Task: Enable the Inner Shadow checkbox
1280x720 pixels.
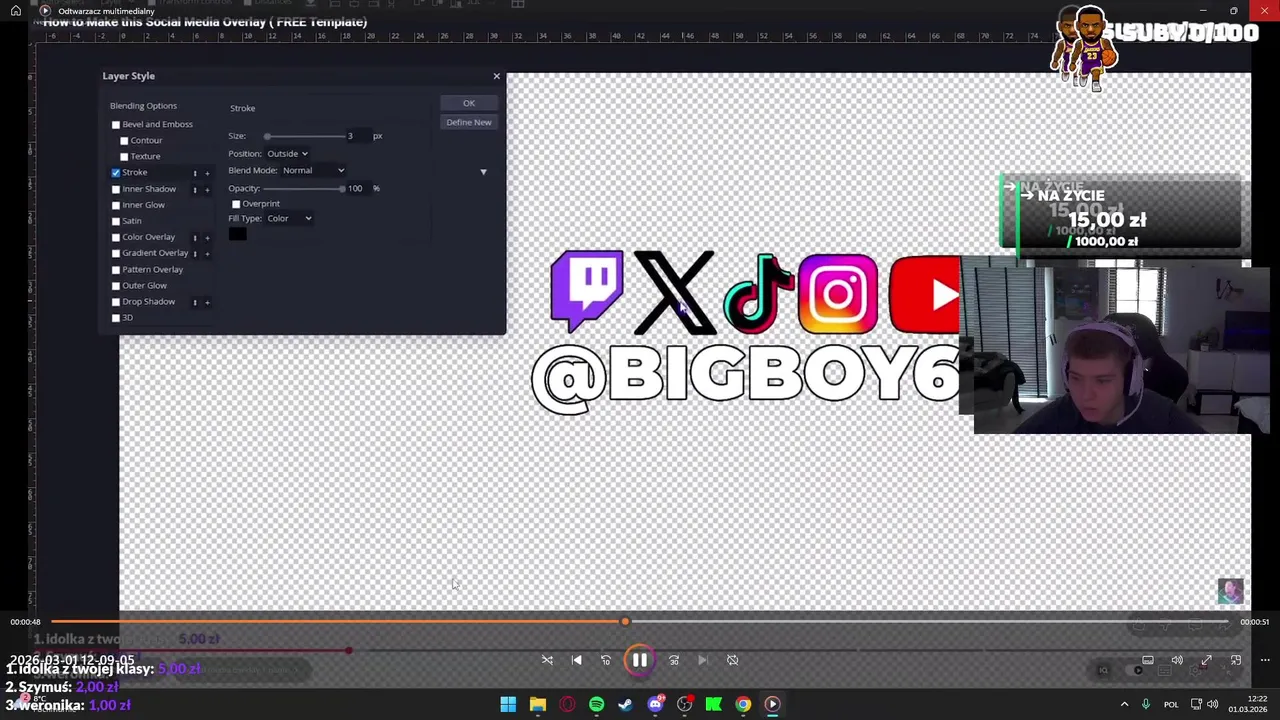Action: click(116, 189)
